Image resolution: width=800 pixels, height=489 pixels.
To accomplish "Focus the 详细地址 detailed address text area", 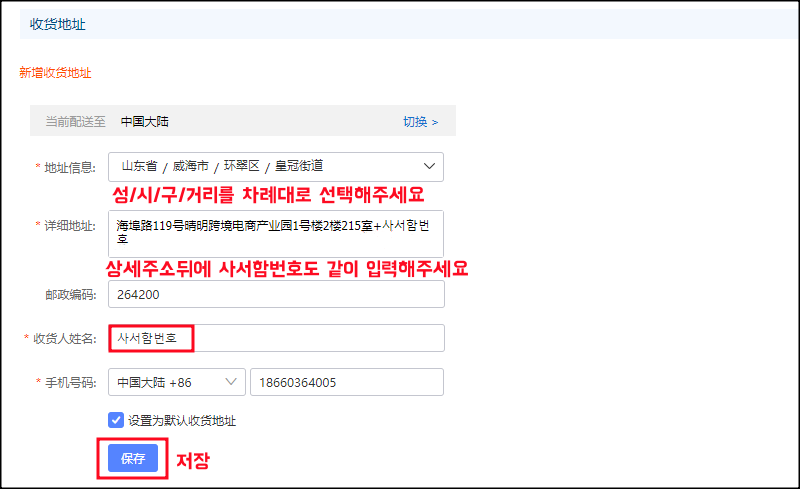I will 276,233.
